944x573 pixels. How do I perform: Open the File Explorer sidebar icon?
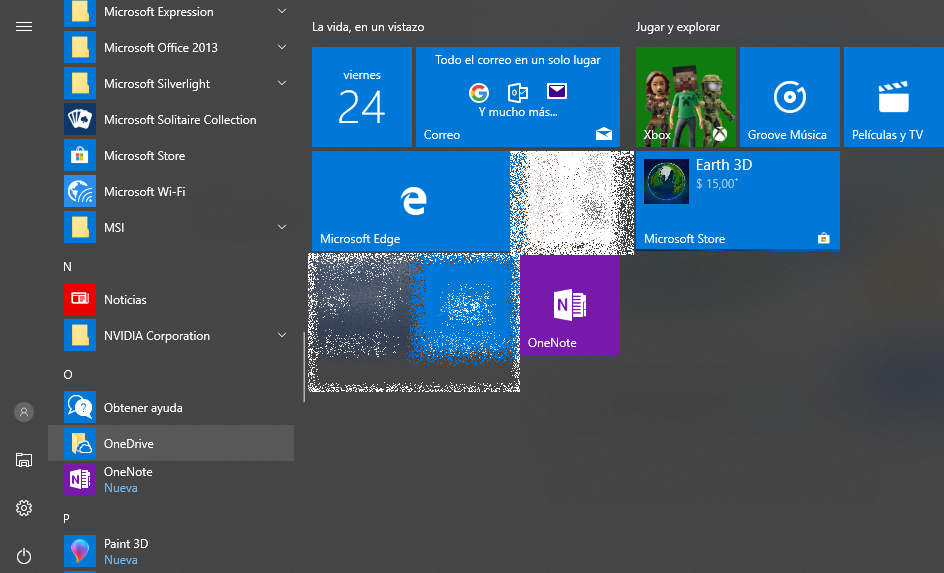pyautogui.click(x=24, y=460)
